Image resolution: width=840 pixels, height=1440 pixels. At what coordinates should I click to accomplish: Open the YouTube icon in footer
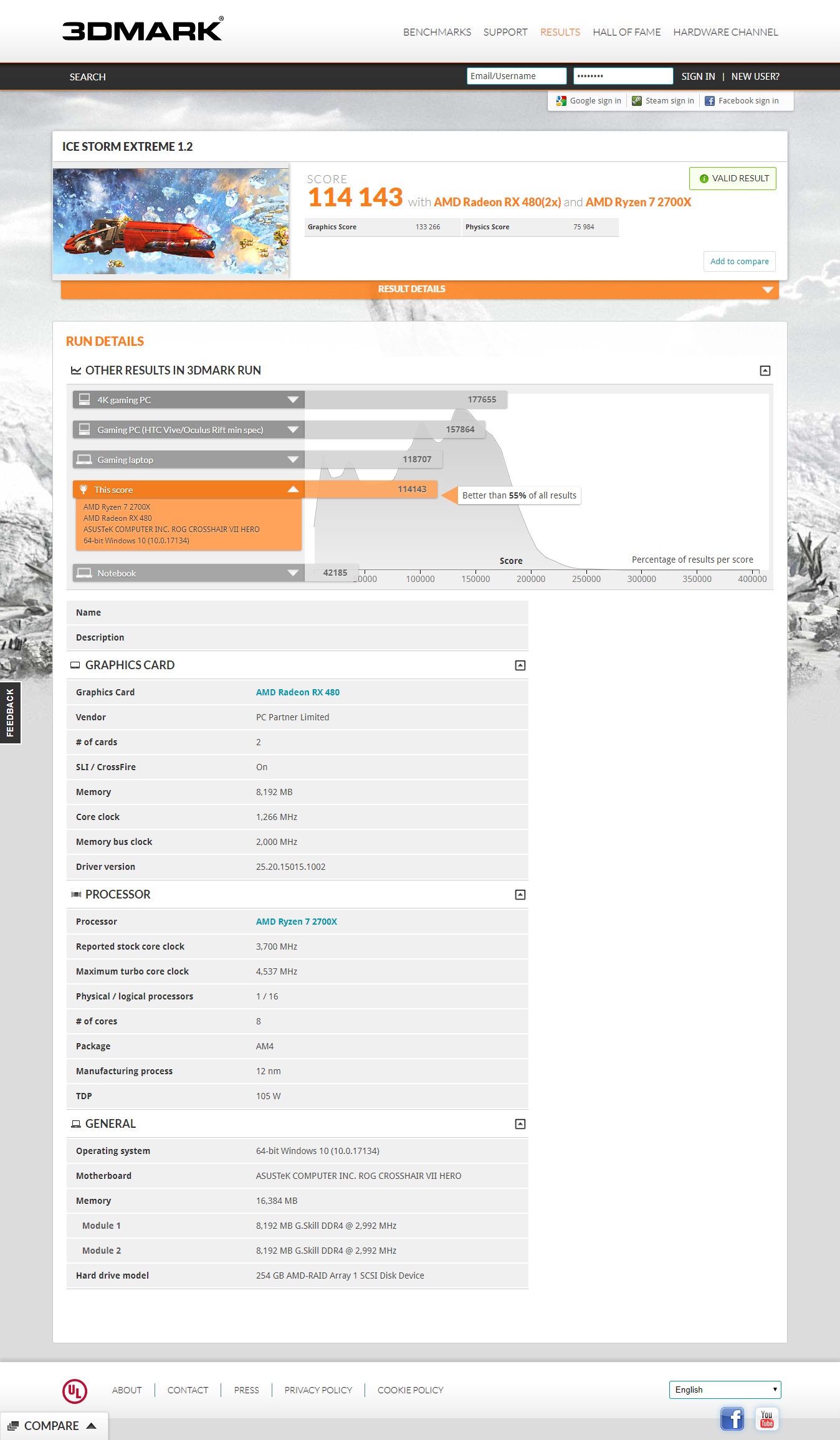(x=766, y=1419)
